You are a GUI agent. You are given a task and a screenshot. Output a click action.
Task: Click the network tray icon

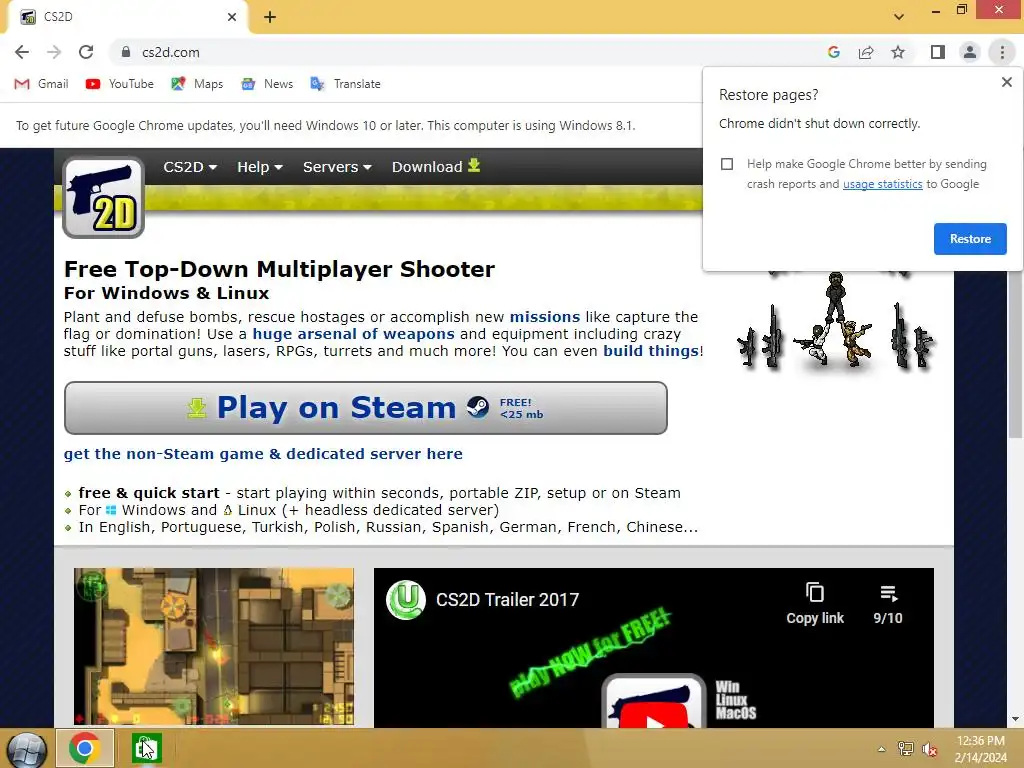[x=905, y=749]
